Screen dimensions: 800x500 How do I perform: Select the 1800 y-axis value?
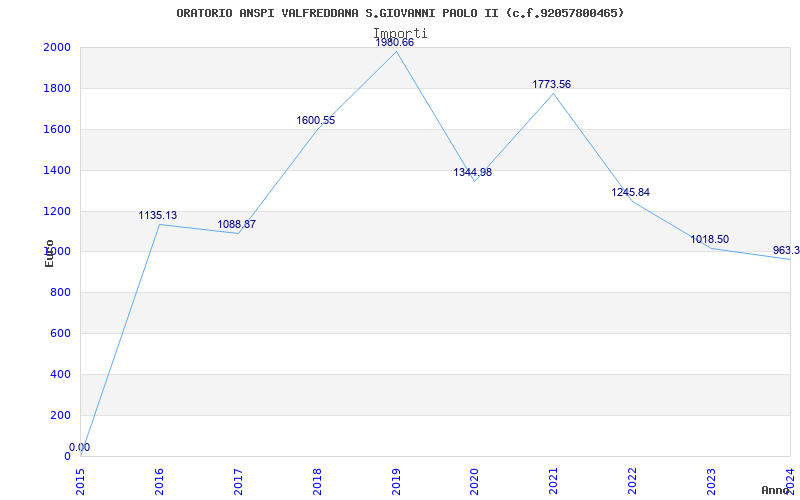(x=57, y=88)
